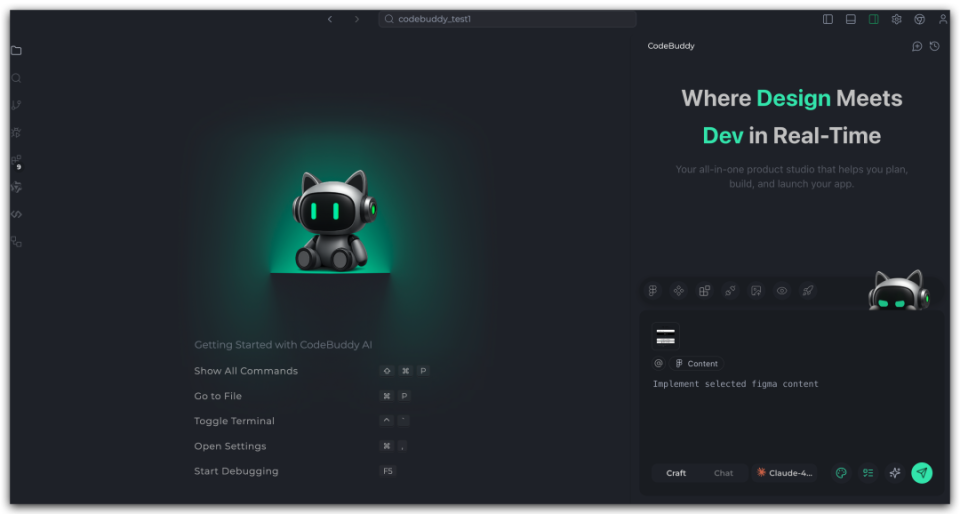Go back with the left arrow

(x=330, y=19)
